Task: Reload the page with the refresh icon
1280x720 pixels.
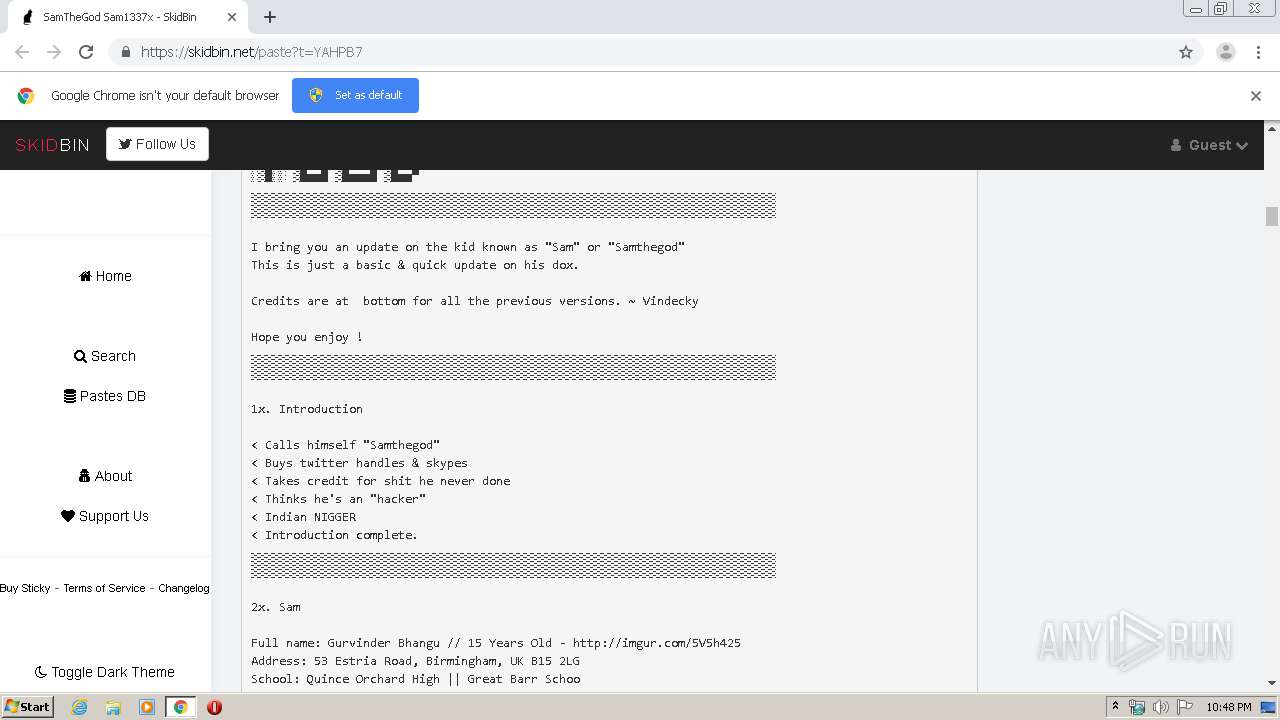Action: [x=86, y=52]
